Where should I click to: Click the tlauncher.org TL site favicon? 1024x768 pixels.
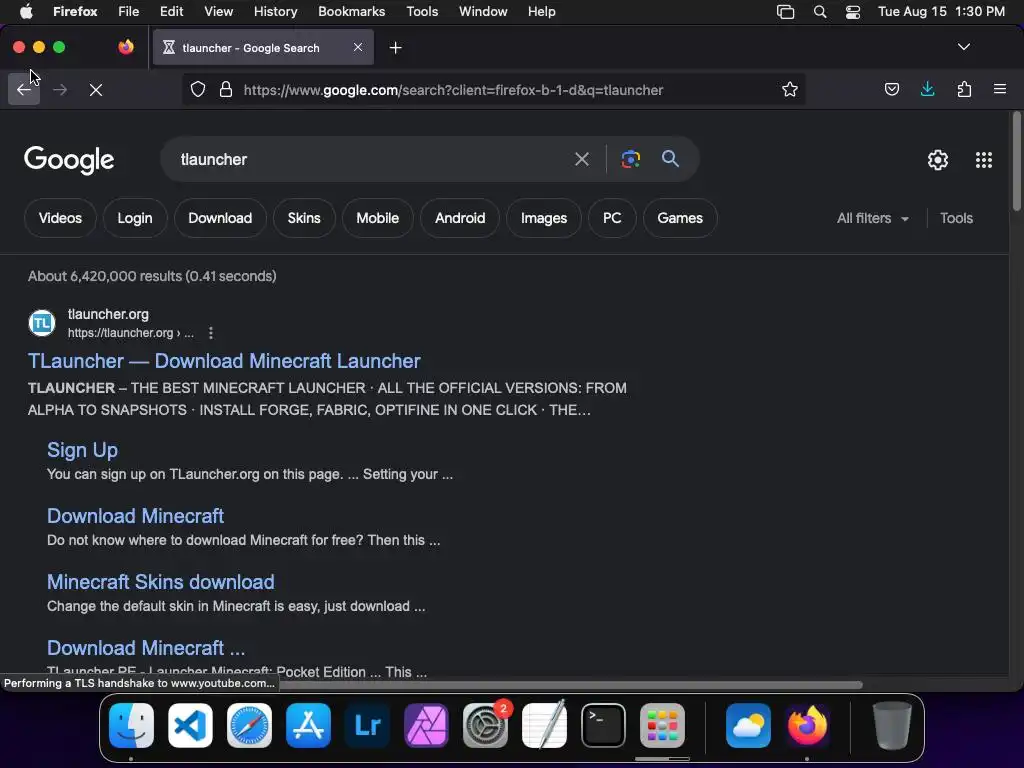42,323
